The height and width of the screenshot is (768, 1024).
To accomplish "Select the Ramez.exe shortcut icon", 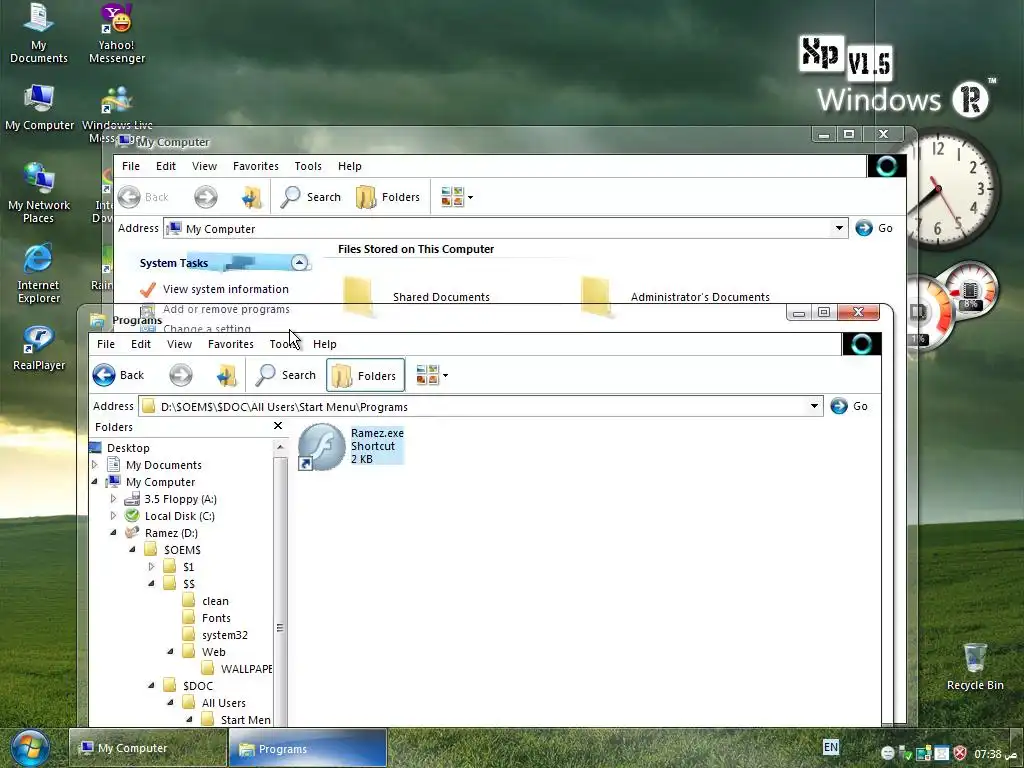I will point(321,446).
